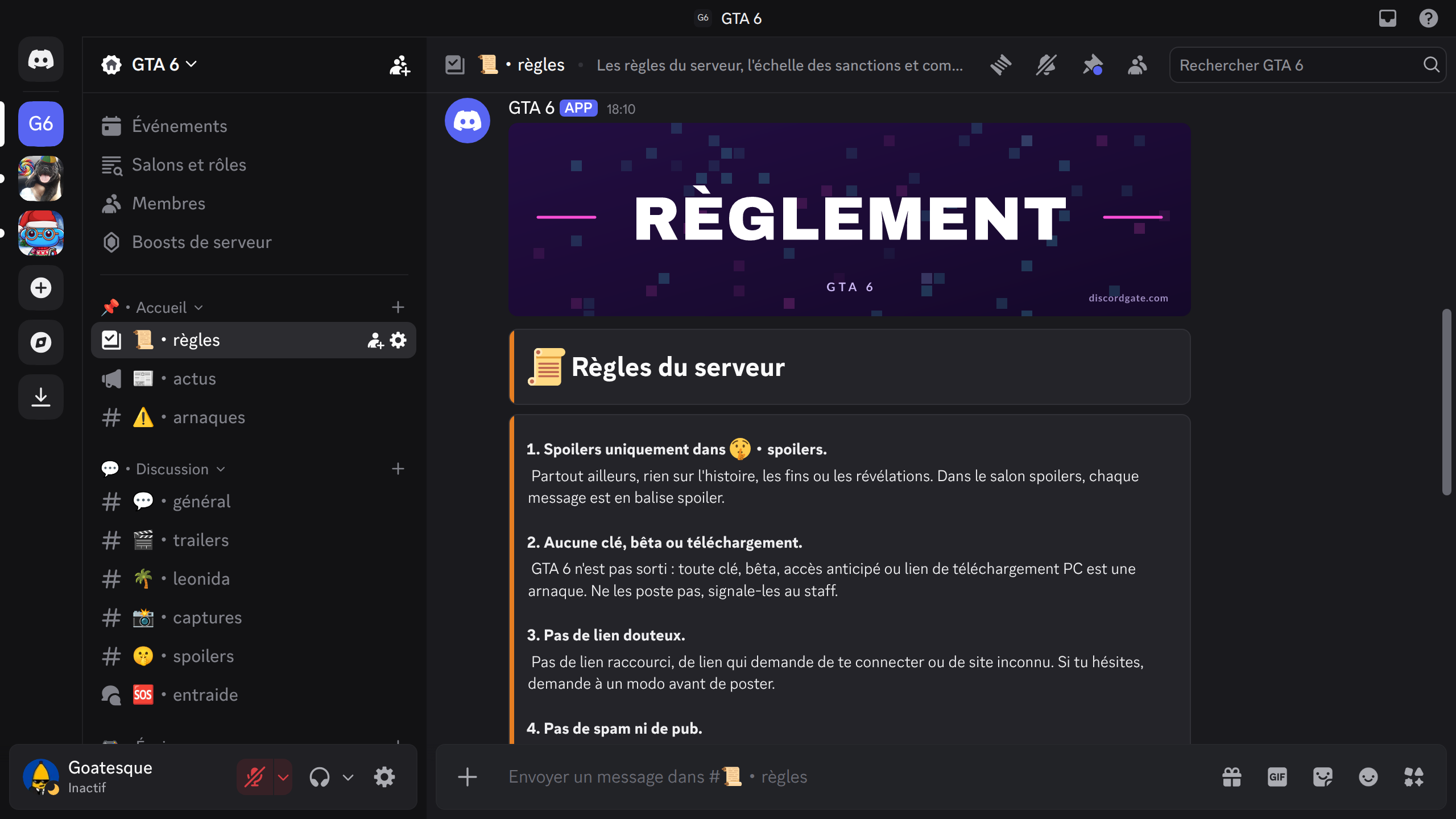This screenshot has width=1456, height=819.
Task: Open the actus channel
Action: pos(253,378)
